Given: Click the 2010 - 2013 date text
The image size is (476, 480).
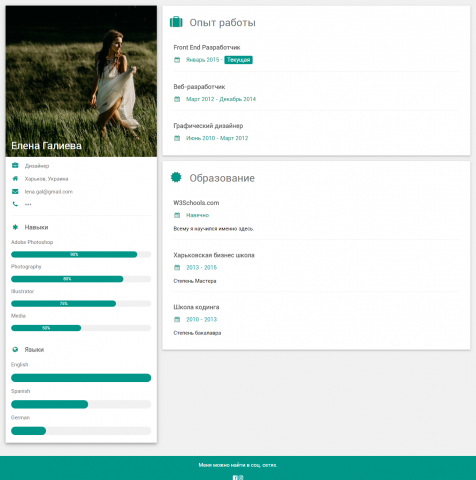Looking at the screenshot, I should pos(201,319).
